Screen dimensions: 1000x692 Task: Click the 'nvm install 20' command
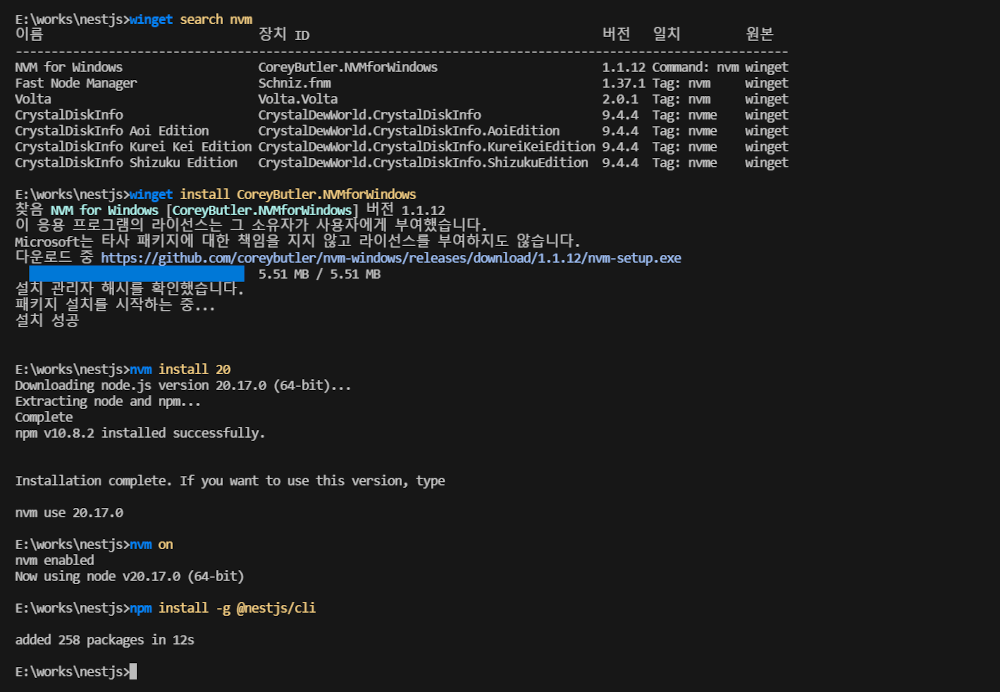pyautogui.click(x=180, y=369)
